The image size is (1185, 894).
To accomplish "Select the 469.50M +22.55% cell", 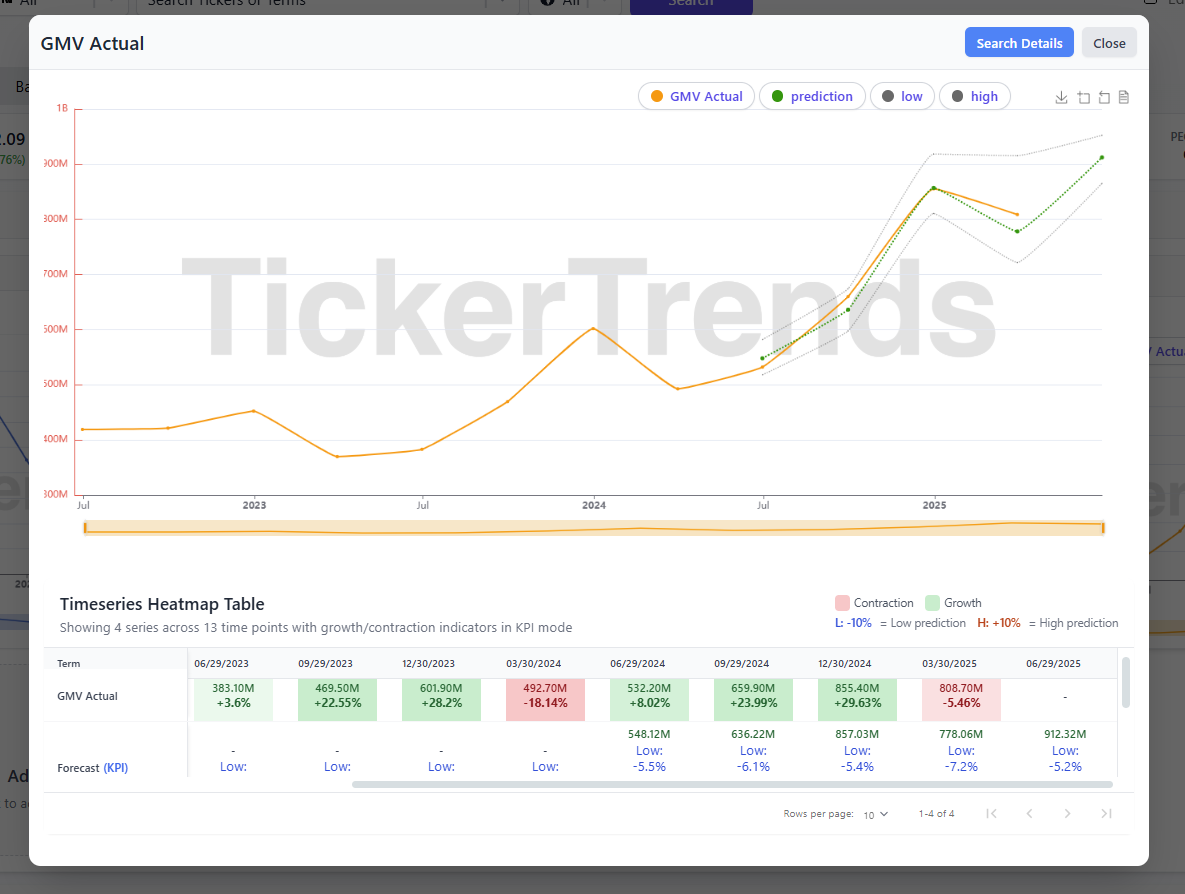I will point(337,699).
